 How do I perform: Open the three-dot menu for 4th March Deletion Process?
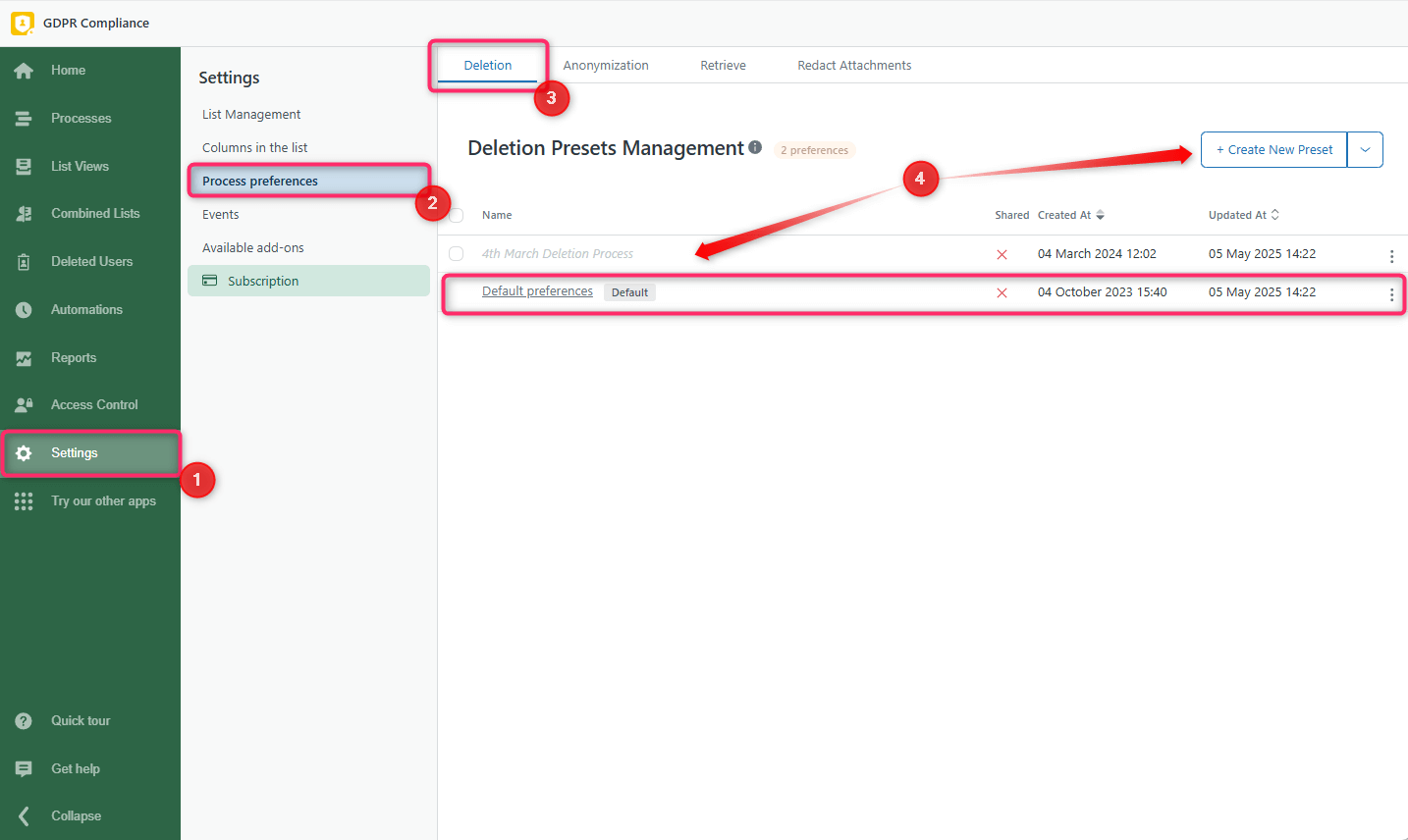pos(1391,256)
